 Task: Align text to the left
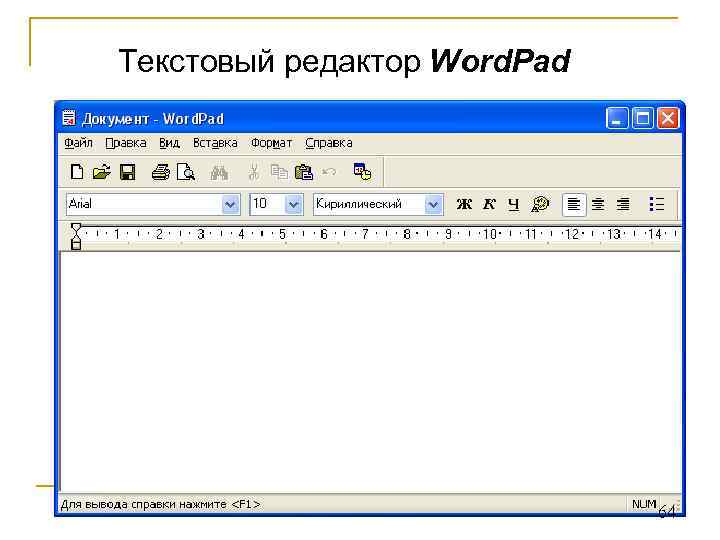click(574, 204)
